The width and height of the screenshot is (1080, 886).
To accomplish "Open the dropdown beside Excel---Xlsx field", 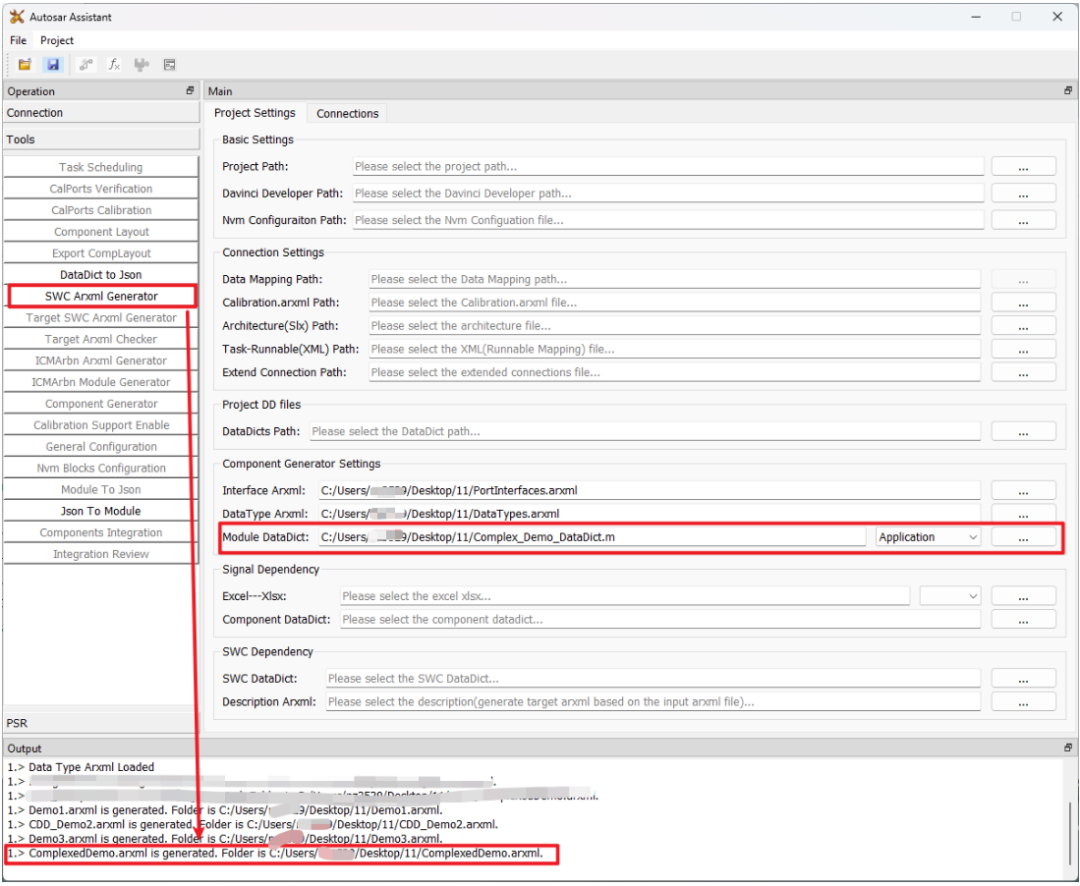I will [x=950, y=595].
